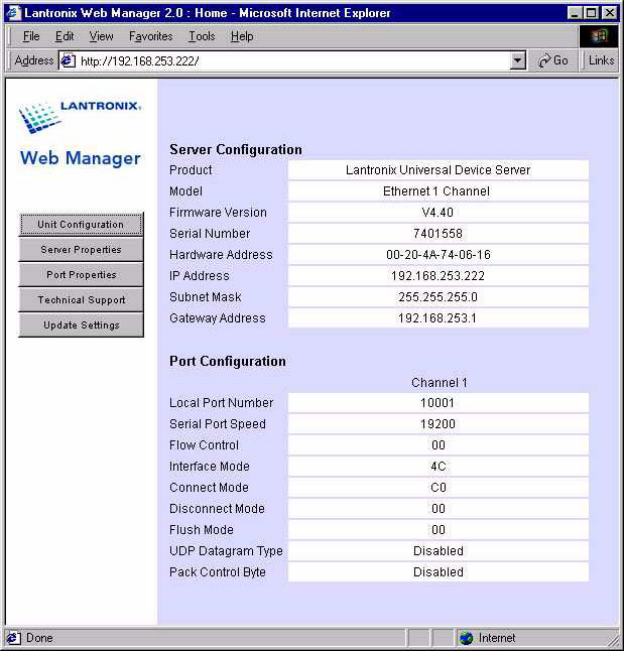This screenshot has height=651, width=624.
Task: Click gateway address value 192.168.253.1
Action: click(x=437, y=318)
